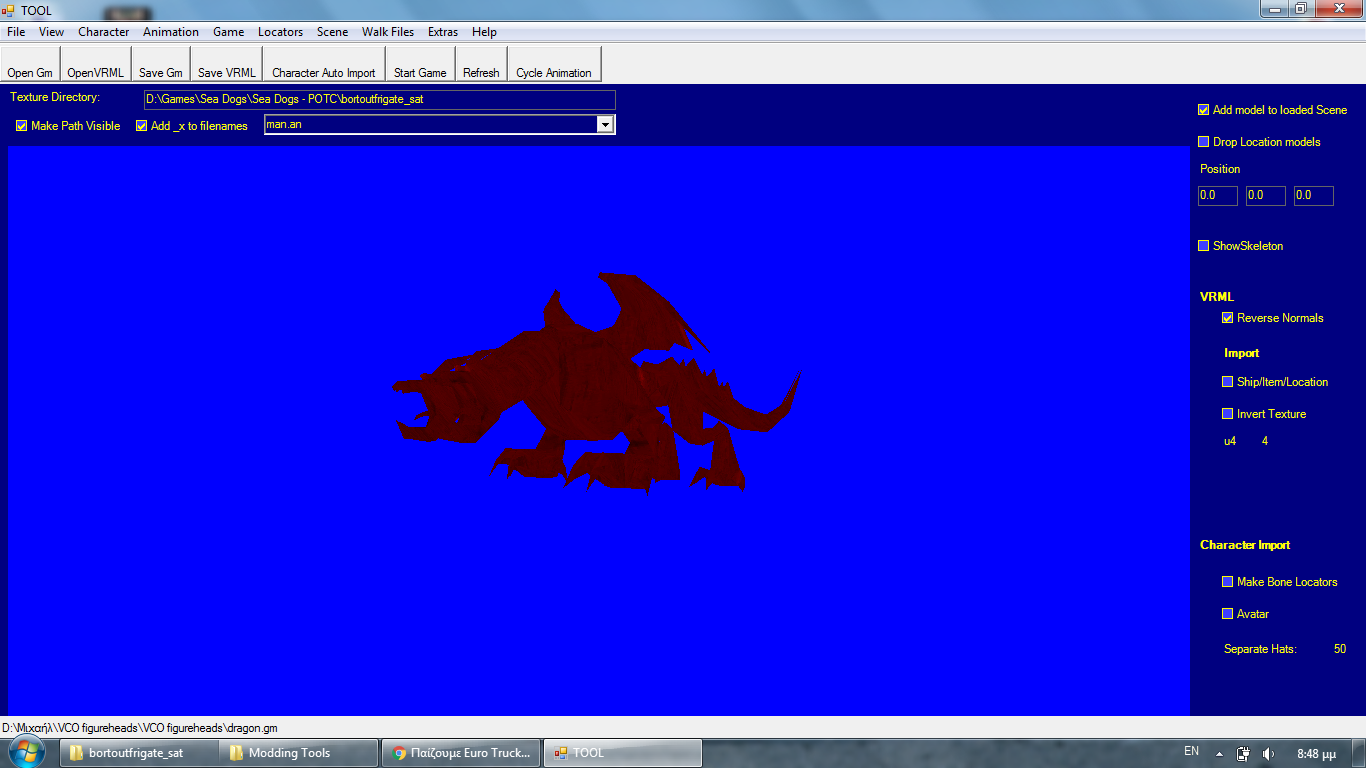Click the Separate Hats value 50
1366x768 pixels.
(1340, 649)
